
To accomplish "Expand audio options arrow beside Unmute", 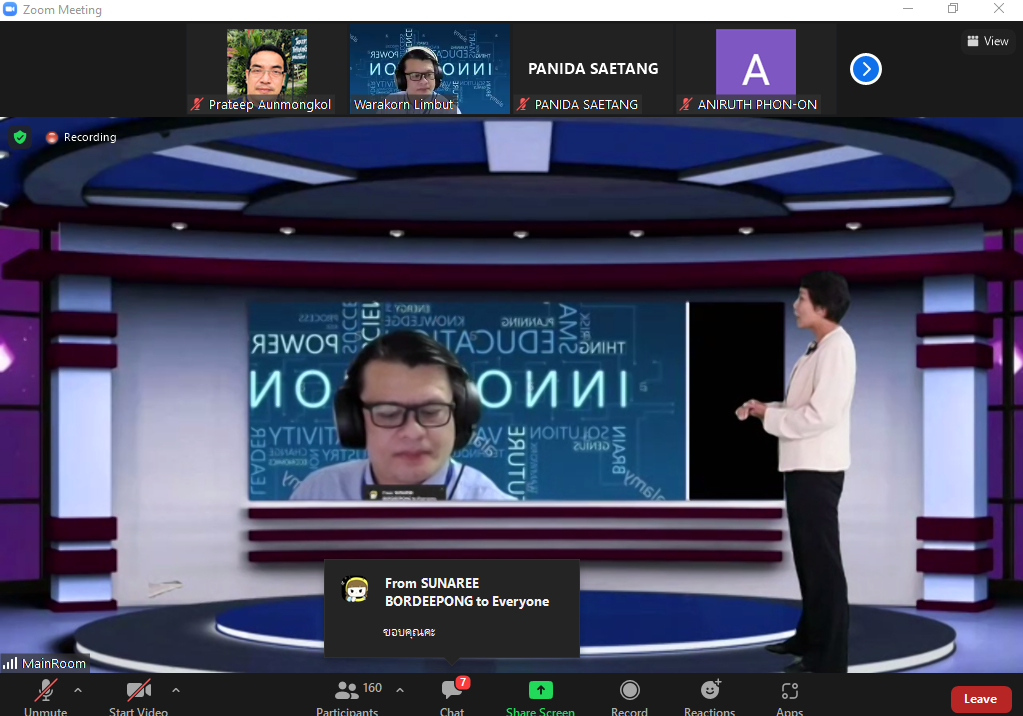I will (78, 690).
